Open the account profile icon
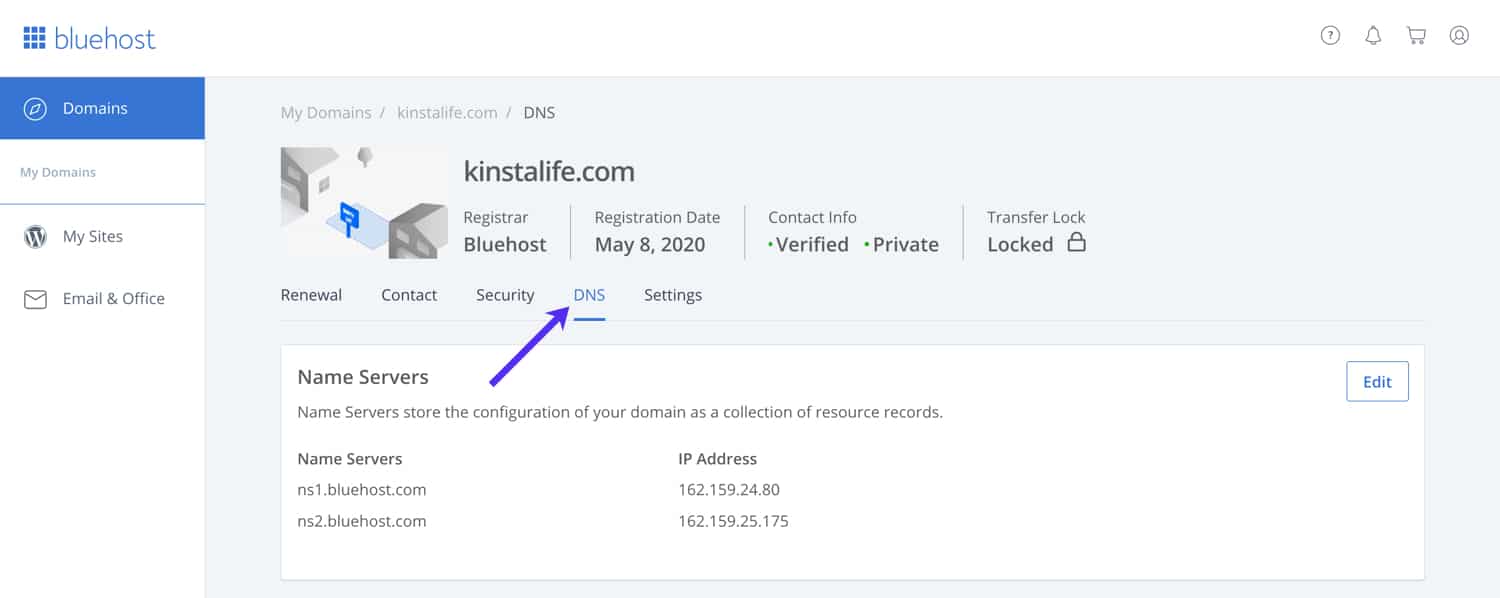The height and width of the screenshot is (598, 1500). (x=1459, y=34)
